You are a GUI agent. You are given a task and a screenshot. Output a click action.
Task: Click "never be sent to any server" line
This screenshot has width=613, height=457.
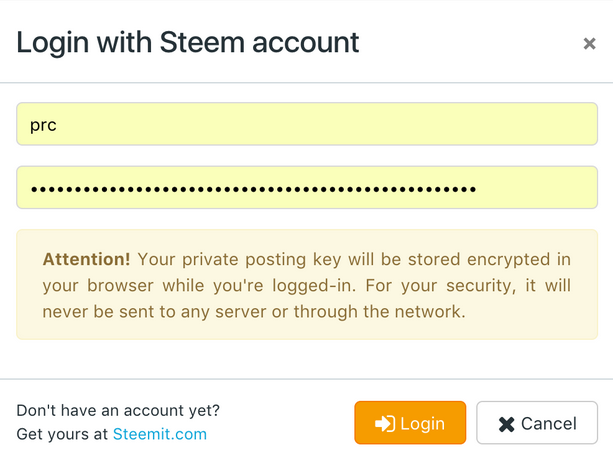pyautogui.click(x=254, y=311)
